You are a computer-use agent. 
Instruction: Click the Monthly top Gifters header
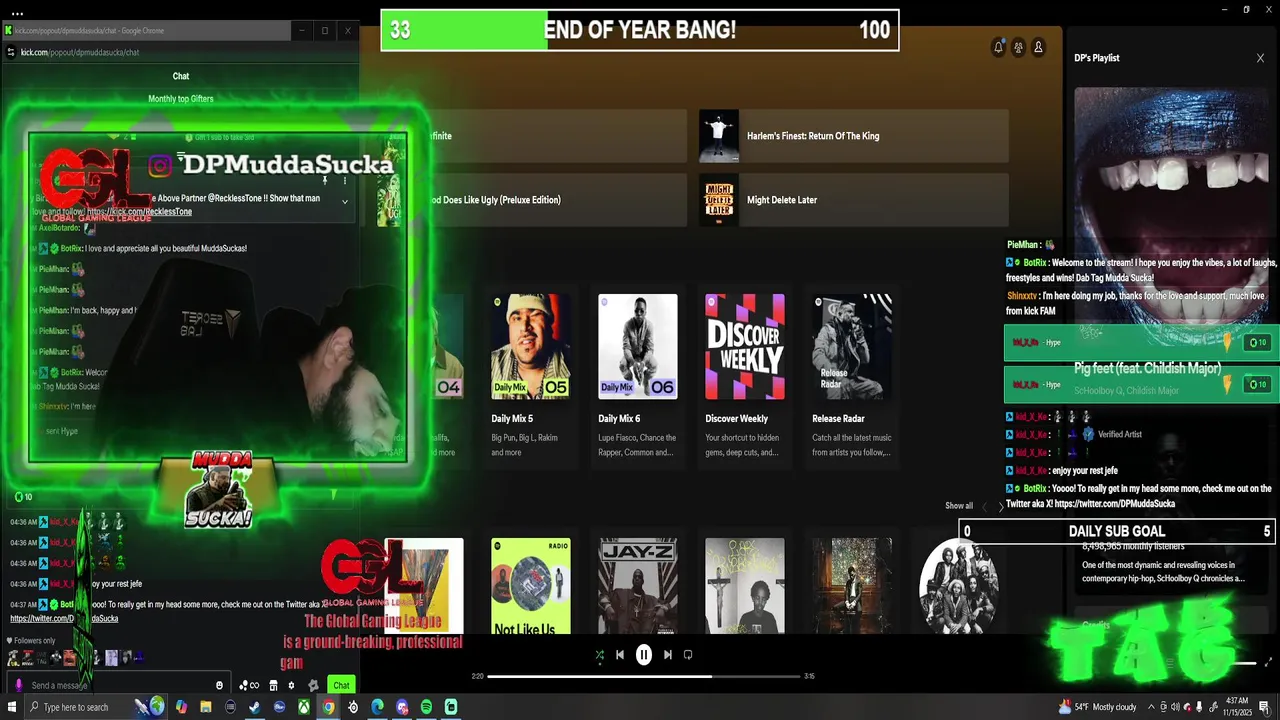[x=181, y=99]
